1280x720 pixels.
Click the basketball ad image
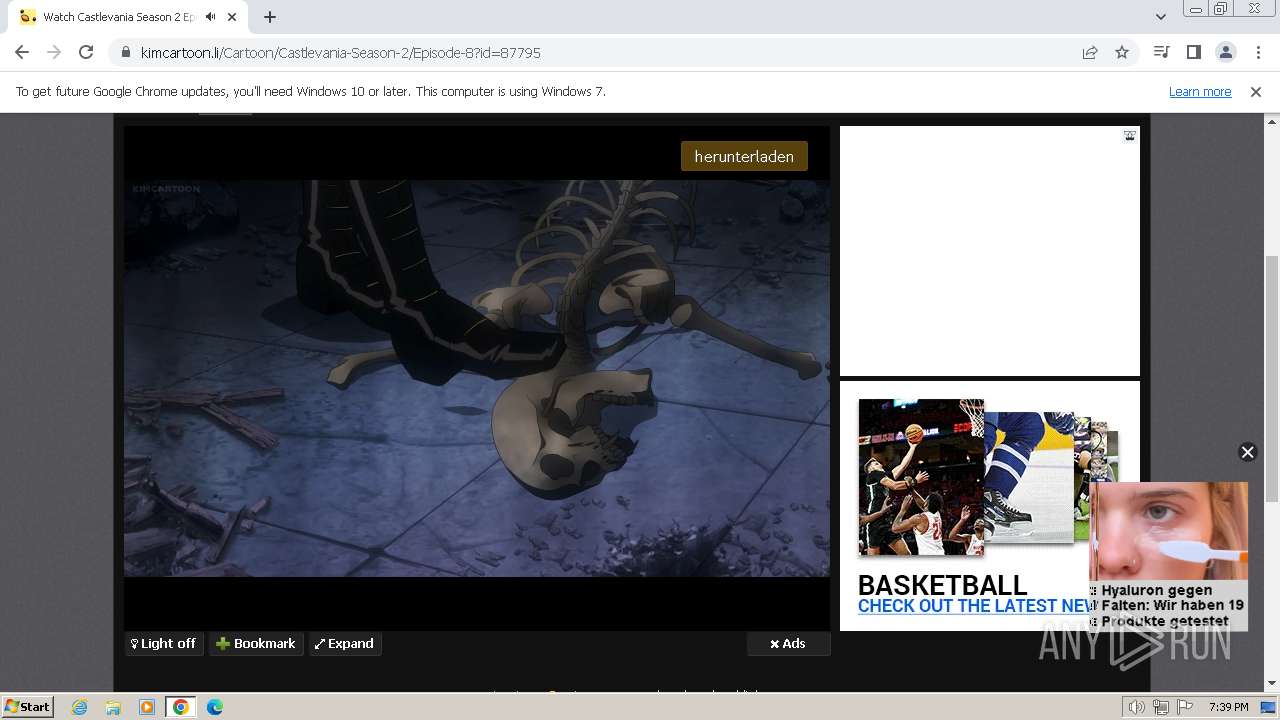tap(921, 477)
